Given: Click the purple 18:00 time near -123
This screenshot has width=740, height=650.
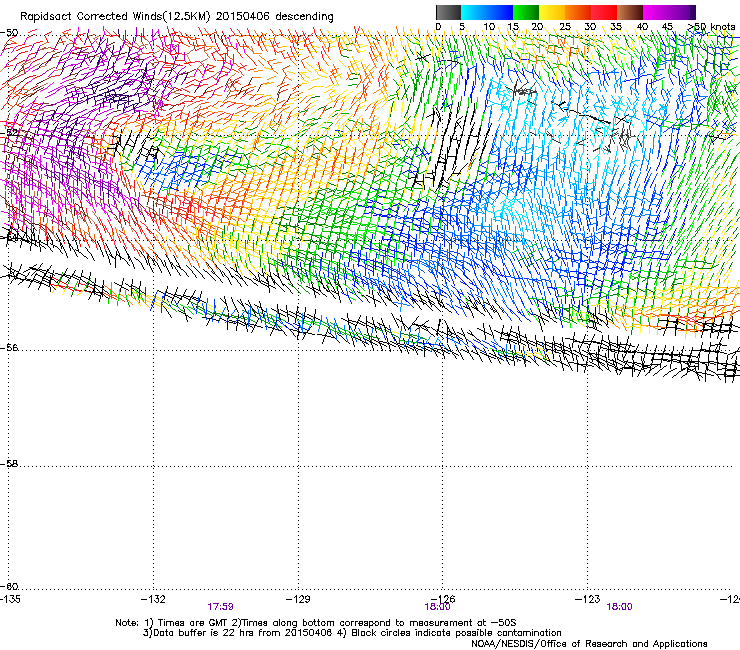Looking at the screenshot, I should pos(619,607).
